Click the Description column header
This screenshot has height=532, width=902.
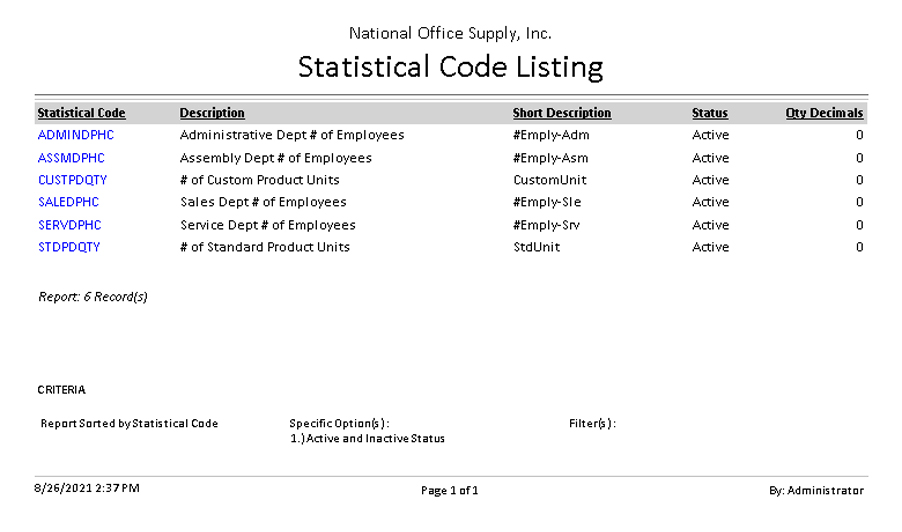coord(212,113)
